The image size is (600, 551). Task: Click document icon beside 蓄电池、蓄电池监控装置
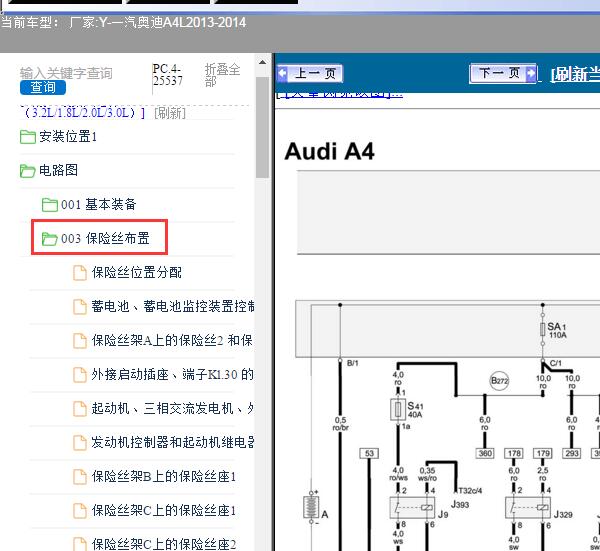(x=80, y=306)
